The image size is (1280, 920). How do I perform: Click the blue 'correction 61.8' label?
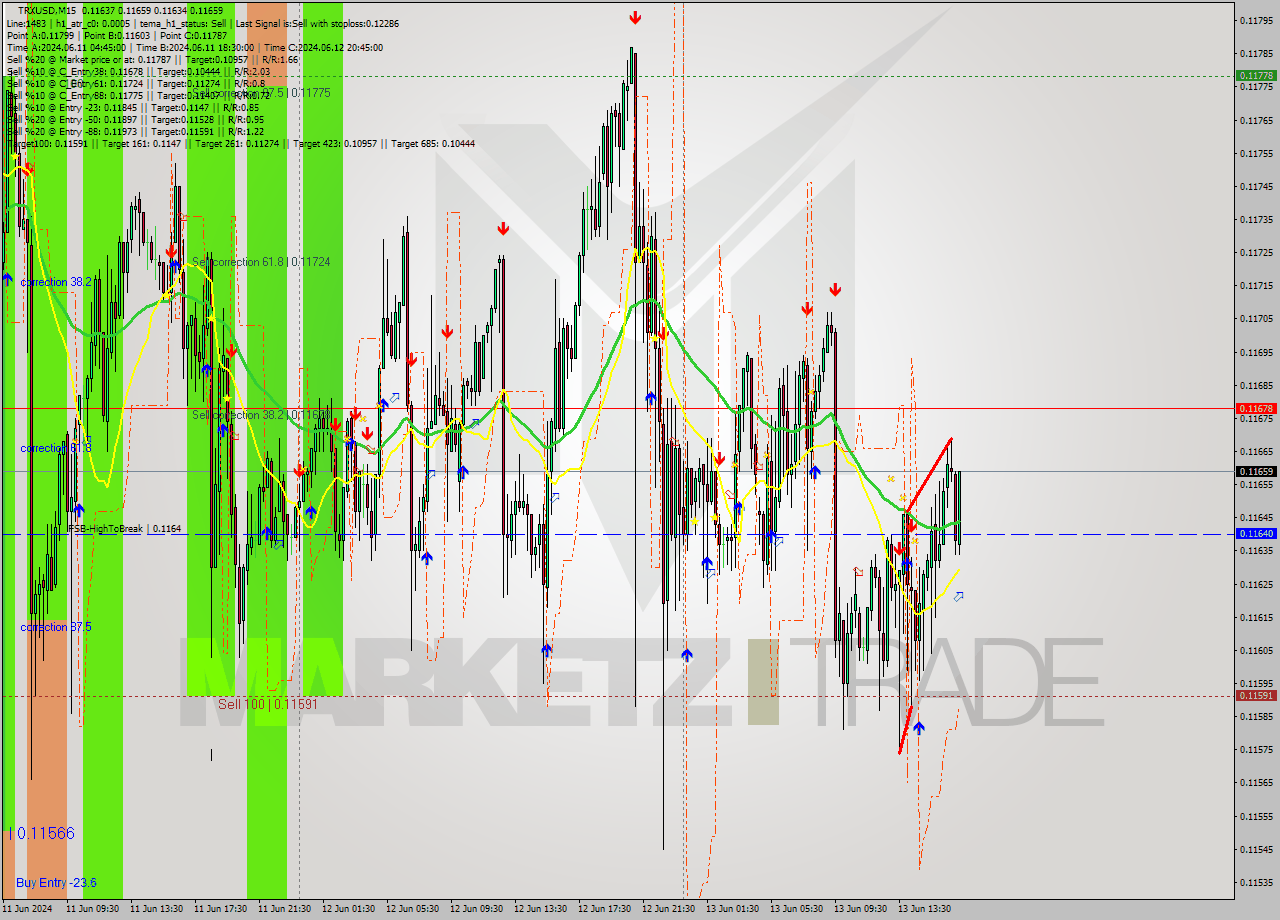pos(56,448)
